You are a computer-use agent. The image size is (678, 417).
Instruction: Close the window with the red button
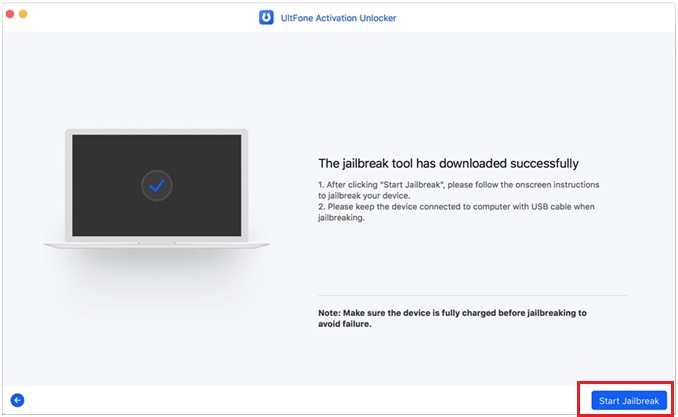pyautogui.click(x=10, y=14)
